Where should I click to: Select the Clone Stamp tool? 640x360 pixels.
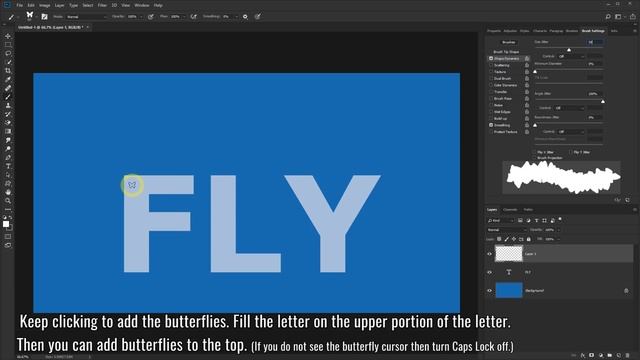pyautogui.click(x=8, y=105)
